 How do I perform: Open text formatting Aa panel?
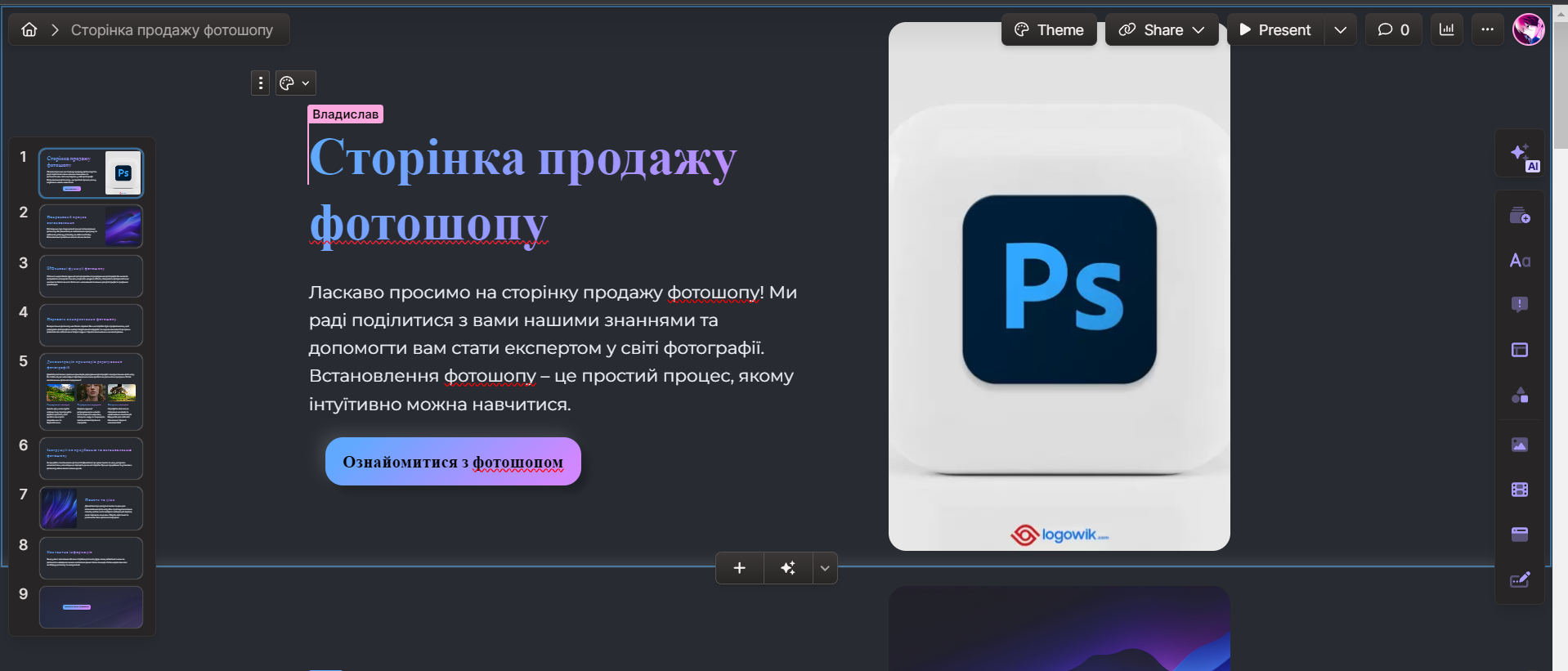coord(1520,261)
